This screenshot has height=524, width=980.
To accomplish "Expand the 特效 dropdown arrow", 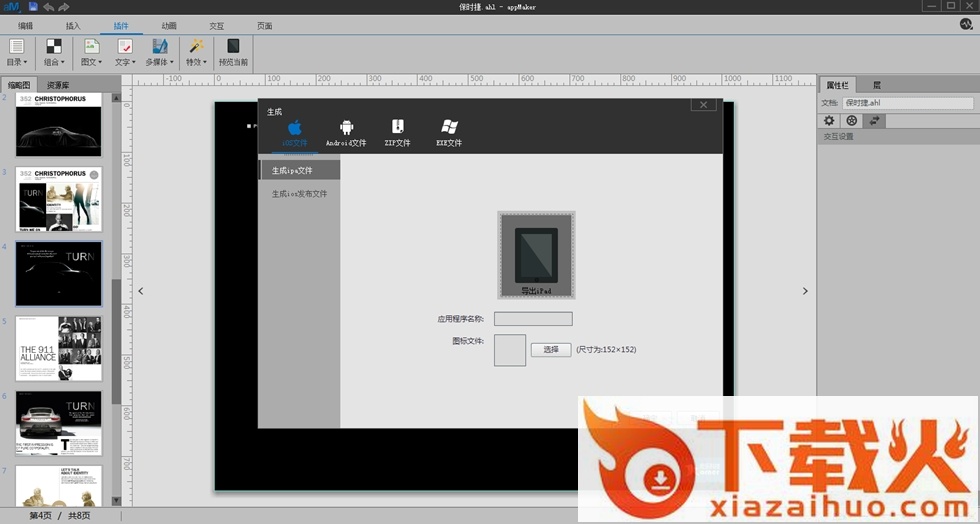I will coord(205,63).
